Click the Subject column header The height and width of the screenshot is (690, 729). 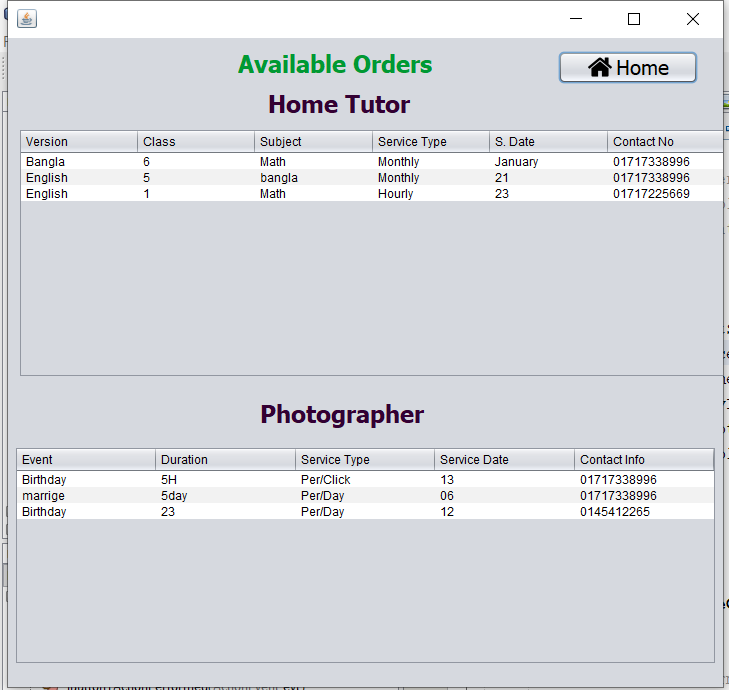pos(313,142)
